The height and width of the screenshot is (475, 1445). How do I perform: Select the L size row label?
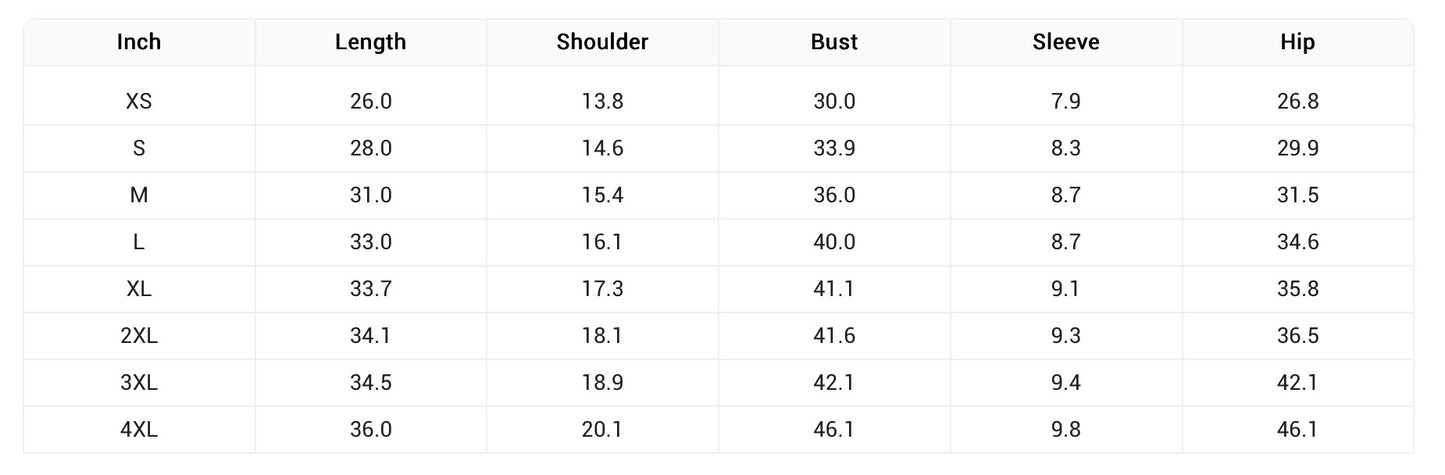(x=139, y=242)
